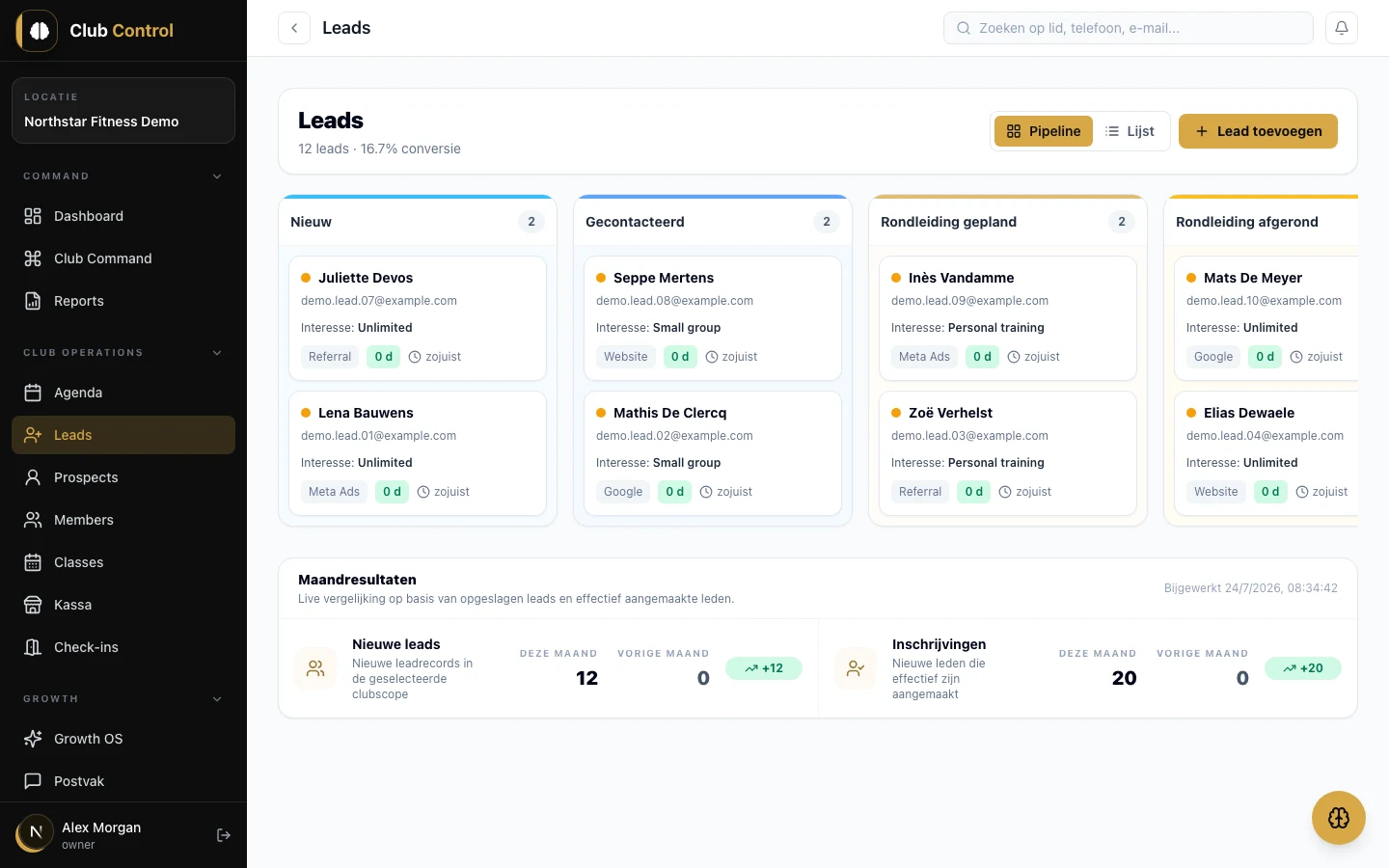This screenshot has width=1389, height=868.
Task: Click the Classes calendar icon
Action: [33, 562]
